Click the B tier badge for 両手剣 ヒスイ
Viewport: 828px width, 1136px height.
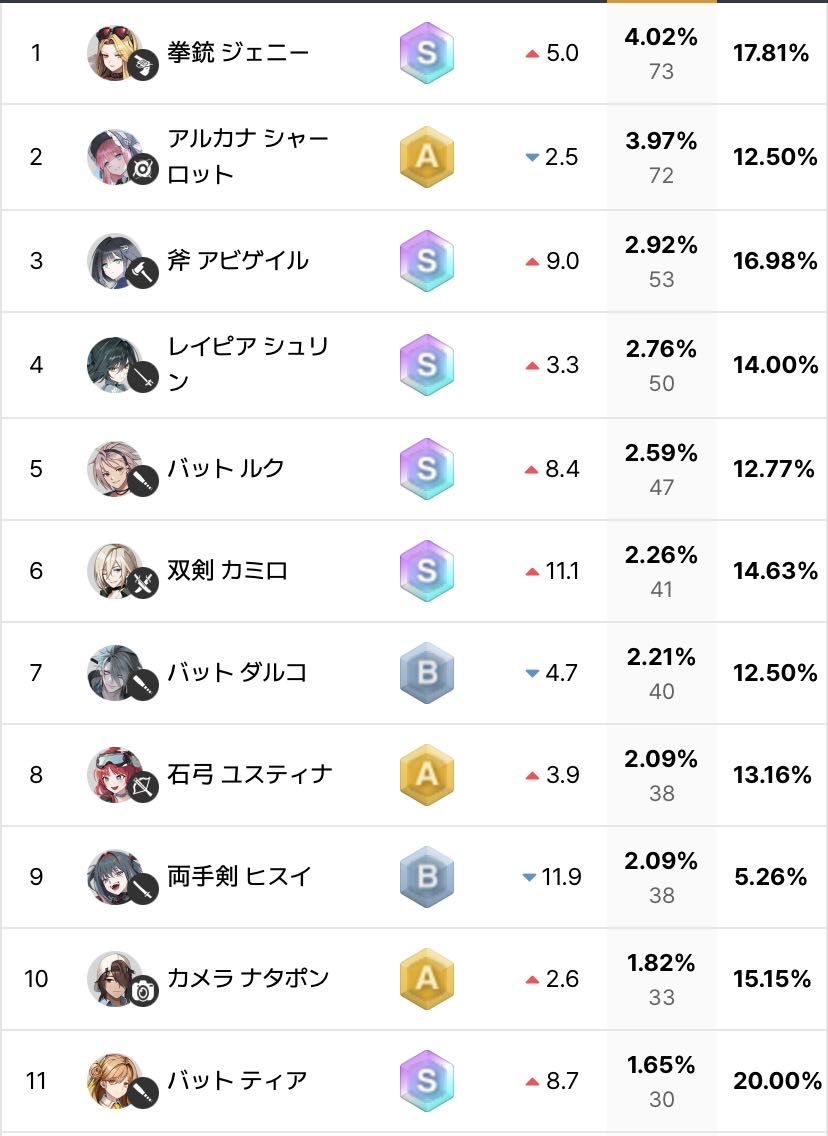tap(427, 877)
